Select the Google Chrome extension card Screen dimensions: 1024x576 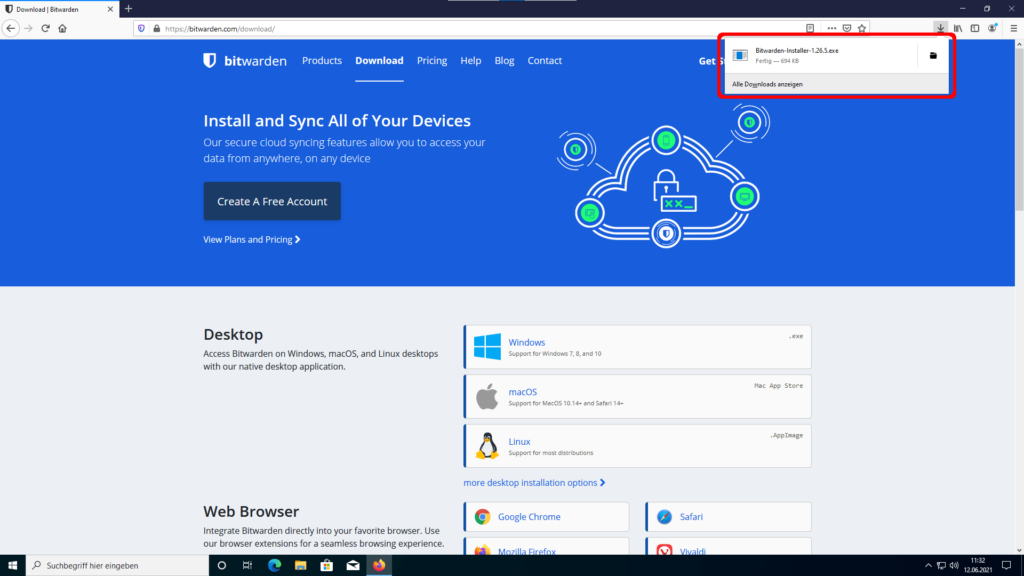[547, 517]
